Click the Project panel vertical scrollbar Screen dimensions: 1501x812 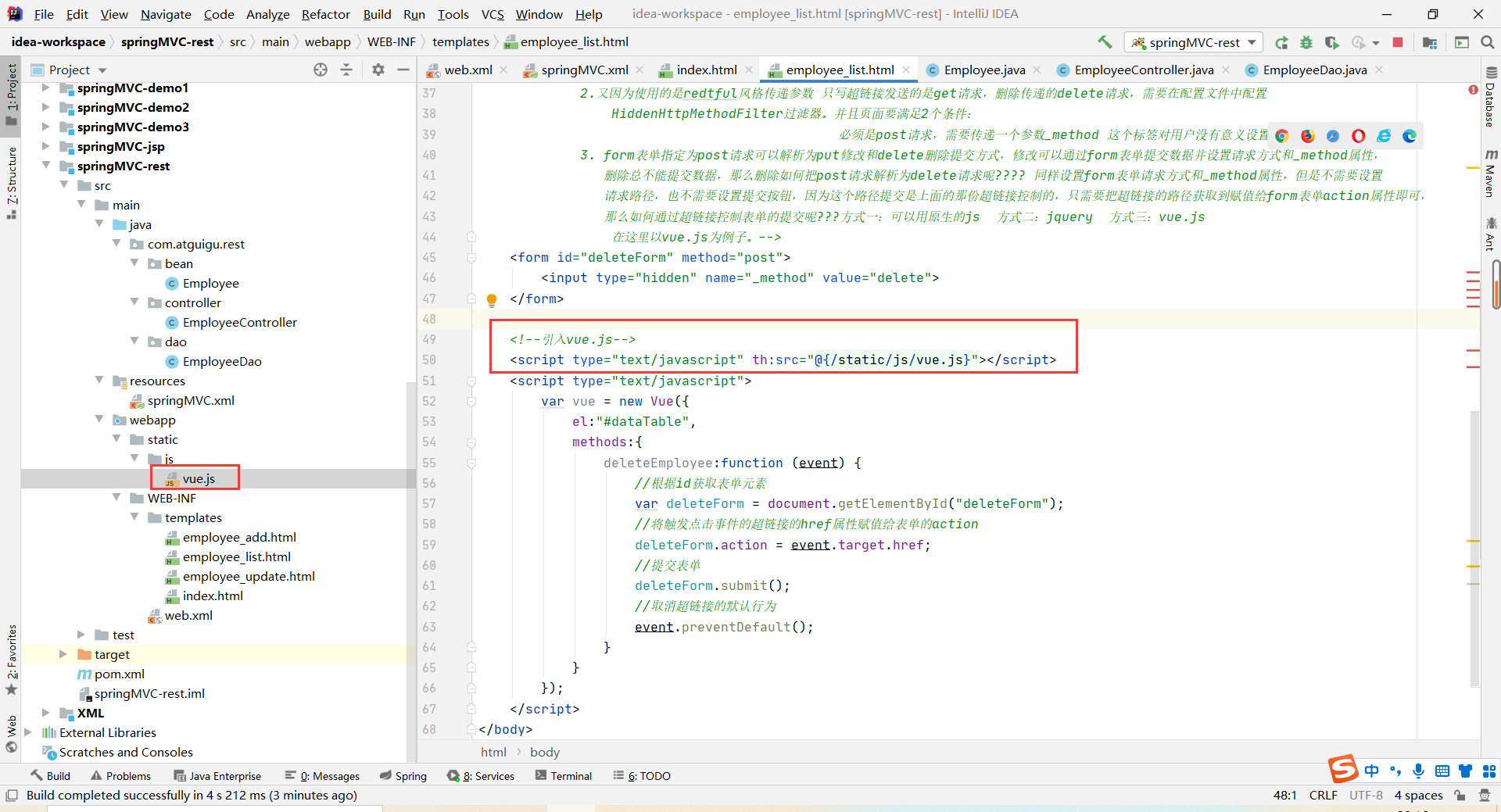pos(411,571)
